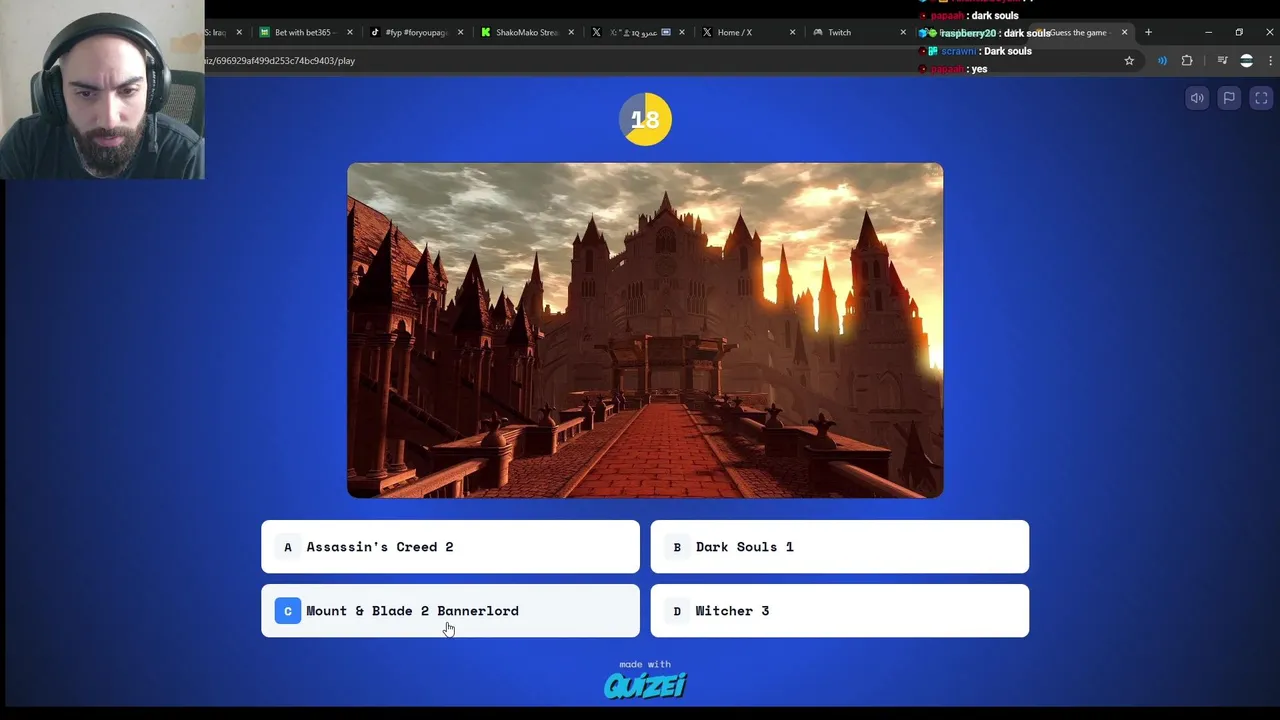Click the flag report icon

coord(1229,98)
